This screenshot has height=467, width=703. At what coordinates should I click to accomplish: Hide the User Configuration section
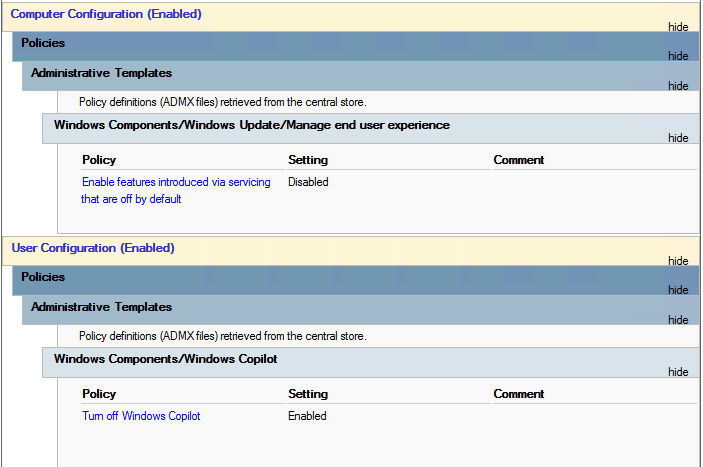[x=678, y=261]
